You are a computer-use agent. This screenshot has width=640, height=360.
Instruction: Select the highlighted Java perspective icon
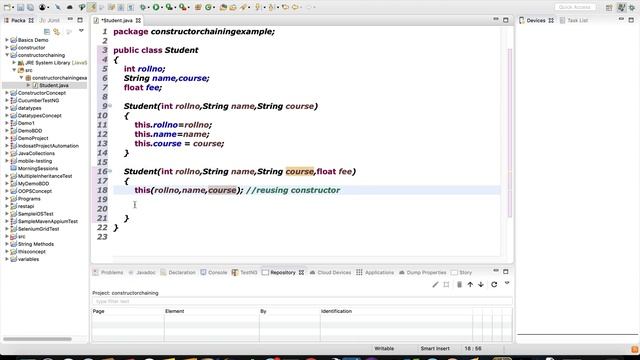click(x=621, y=7)
